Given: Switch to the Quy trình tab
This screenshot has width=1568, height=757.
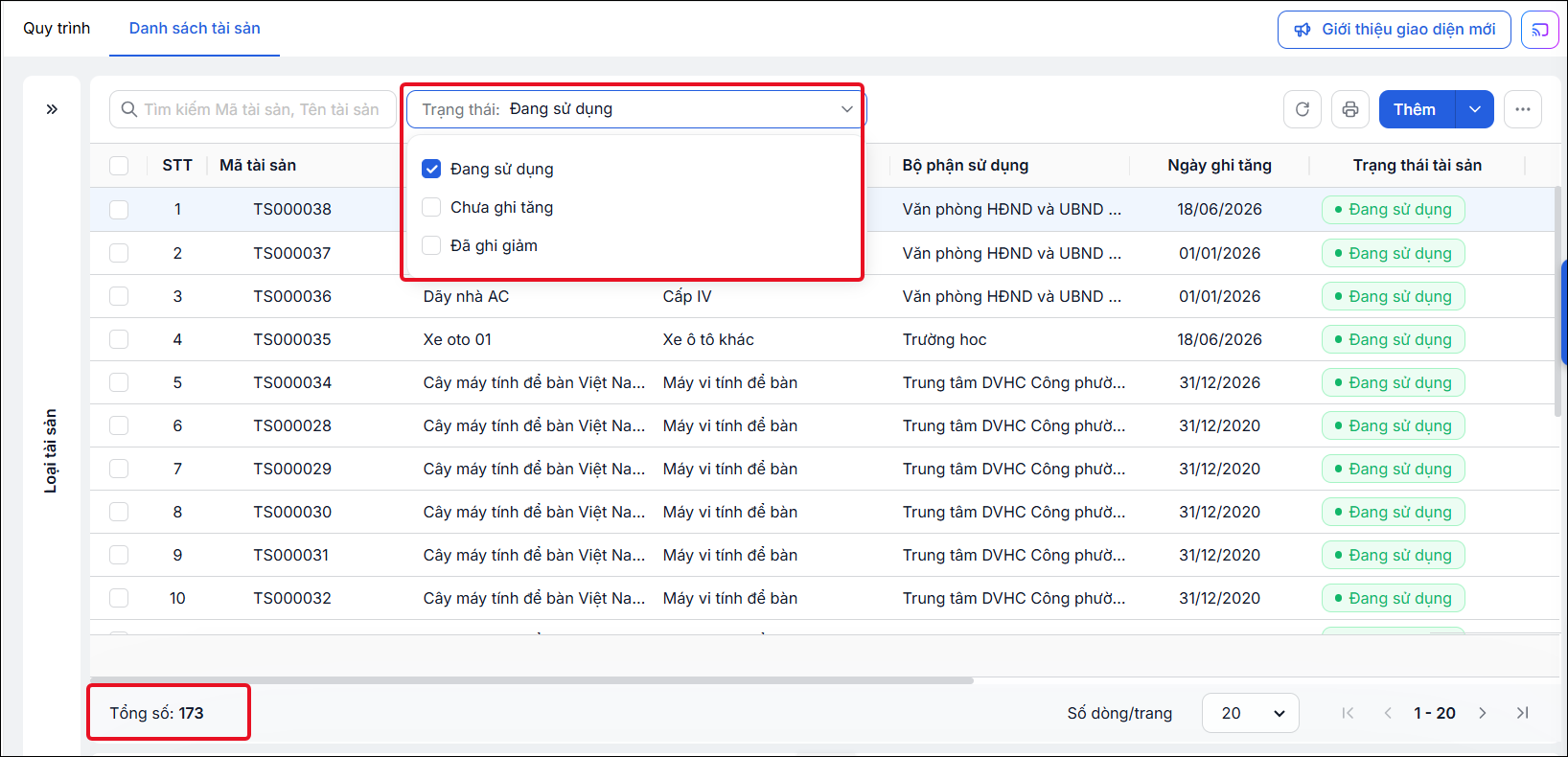Looking at the screenshot, I should point(57,29).
